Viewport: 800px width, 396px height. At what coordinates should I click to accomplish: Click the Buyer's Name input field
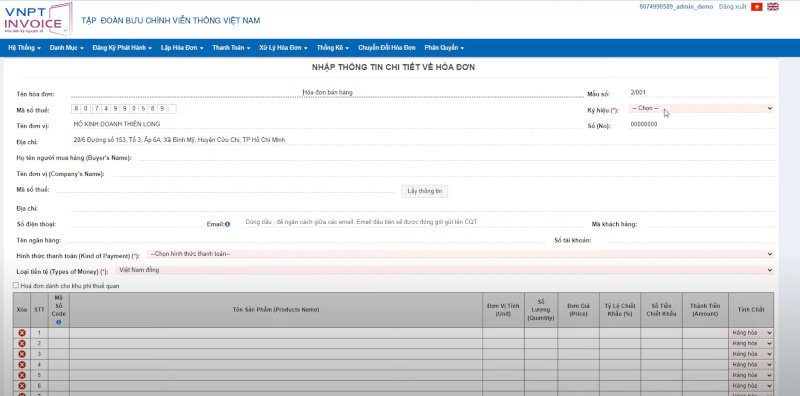(x=455, y=157)
